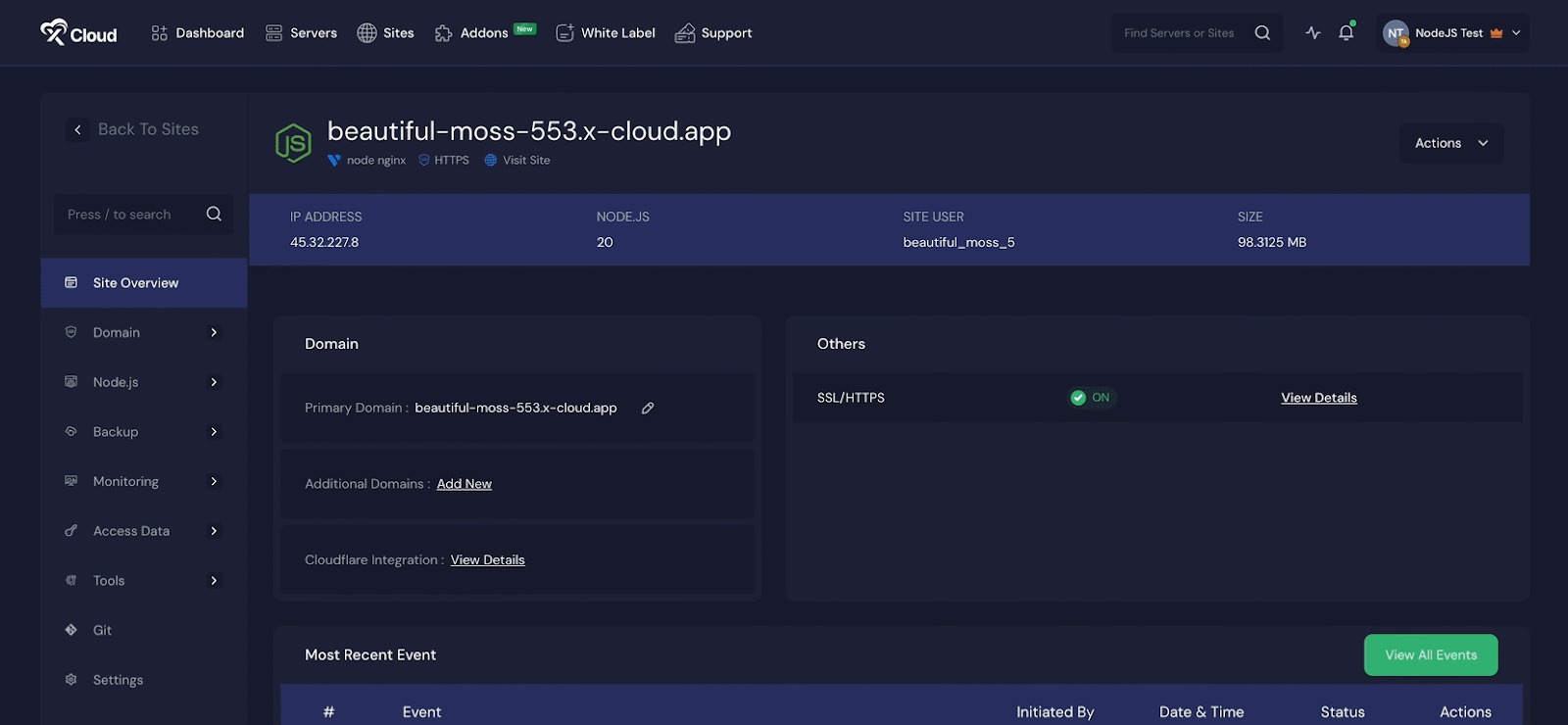Click the size value 98.3125 MB

[x=1272, y=242]
